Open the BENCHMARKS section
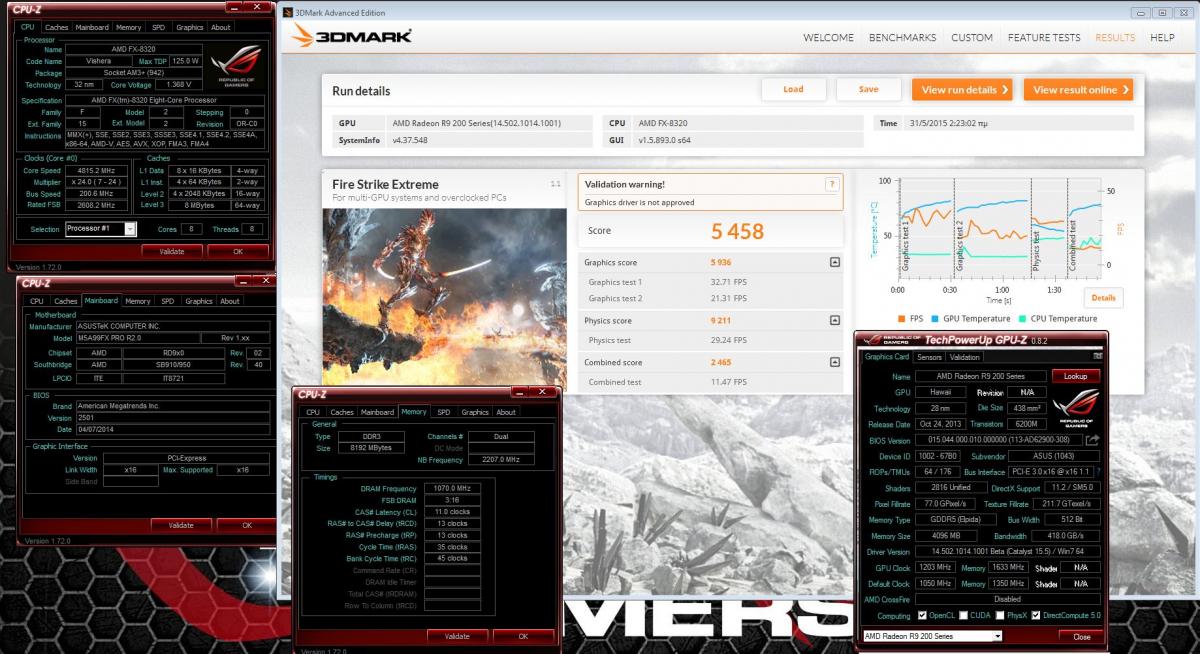The width and height of the screenshot is (1200, 654). [903, 37]
